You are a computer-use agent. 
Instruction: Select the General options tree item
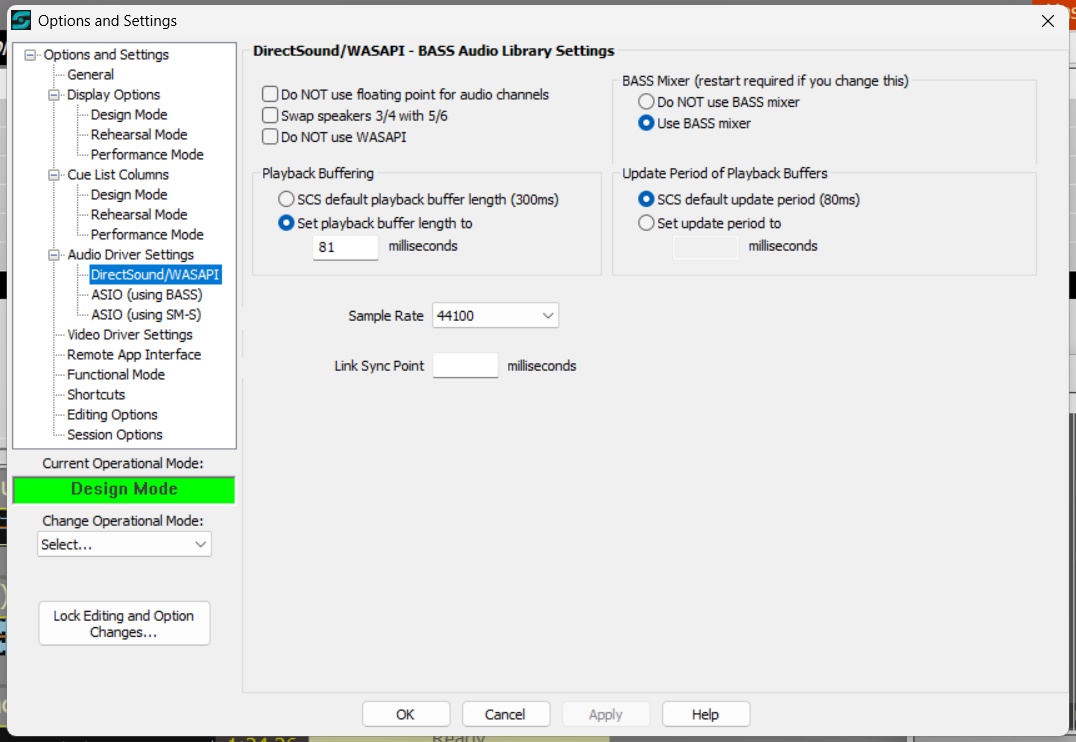pyautogui.click(x=90, y=75)
